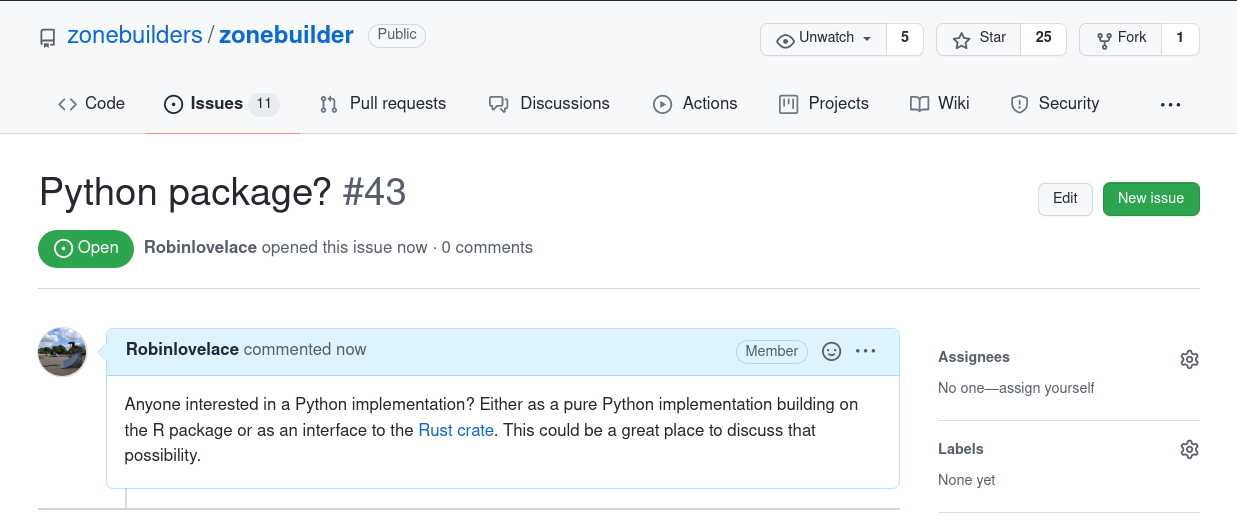The width and height of the screenshot is (1237, 519).
Task: Open the Assignees gear settings
Action: [1189, 359]
